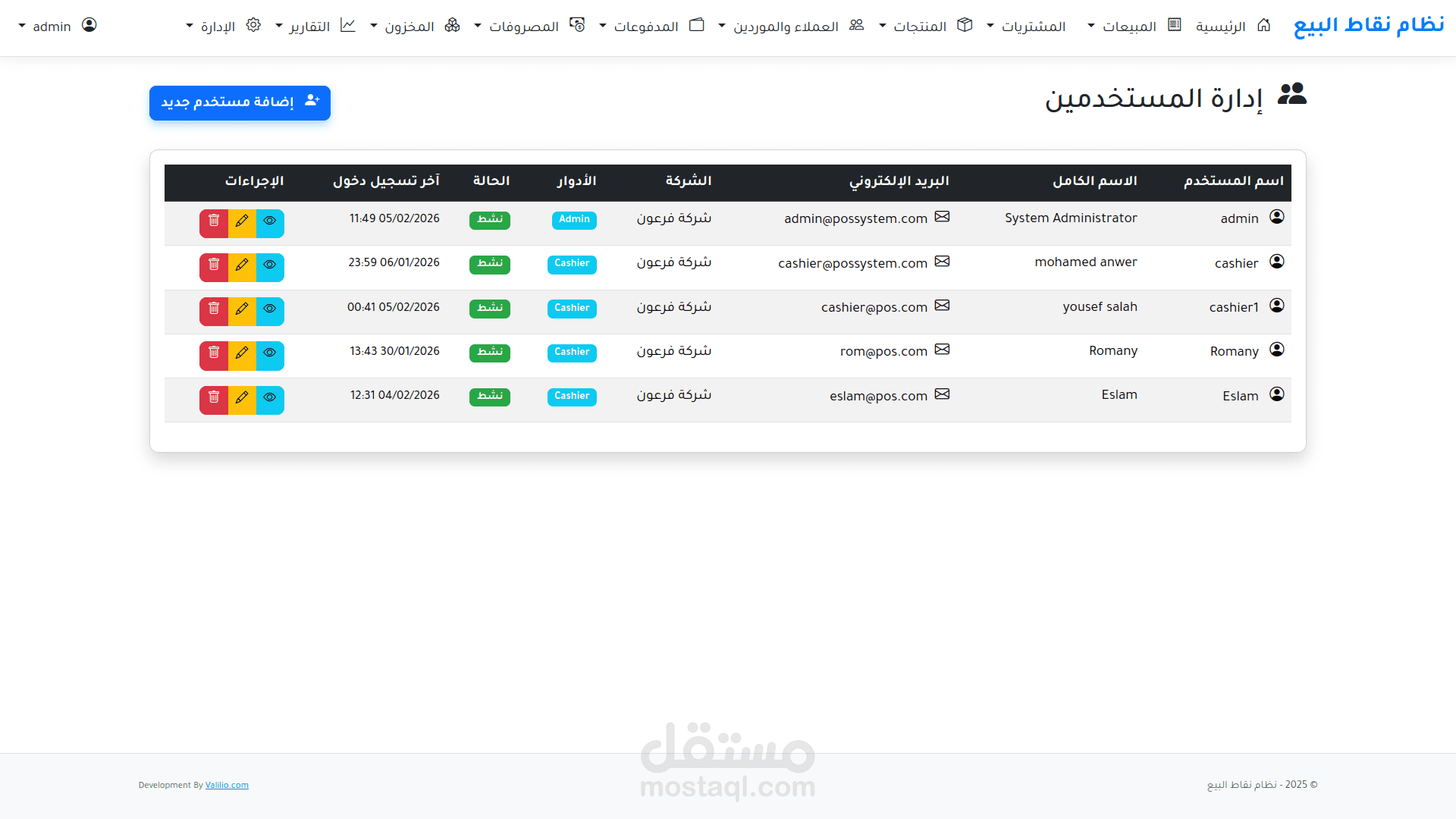
Task: Click the Admin role badge
Action: (x=574, y=220)
